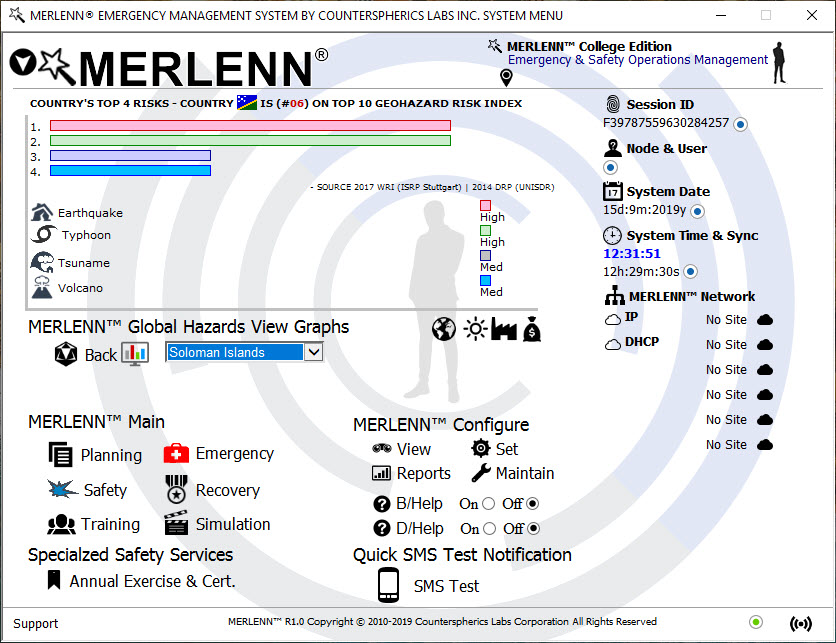Select D/Help Off radio button
The height and width of the screenshot is (643, 836).
(534, 528)
